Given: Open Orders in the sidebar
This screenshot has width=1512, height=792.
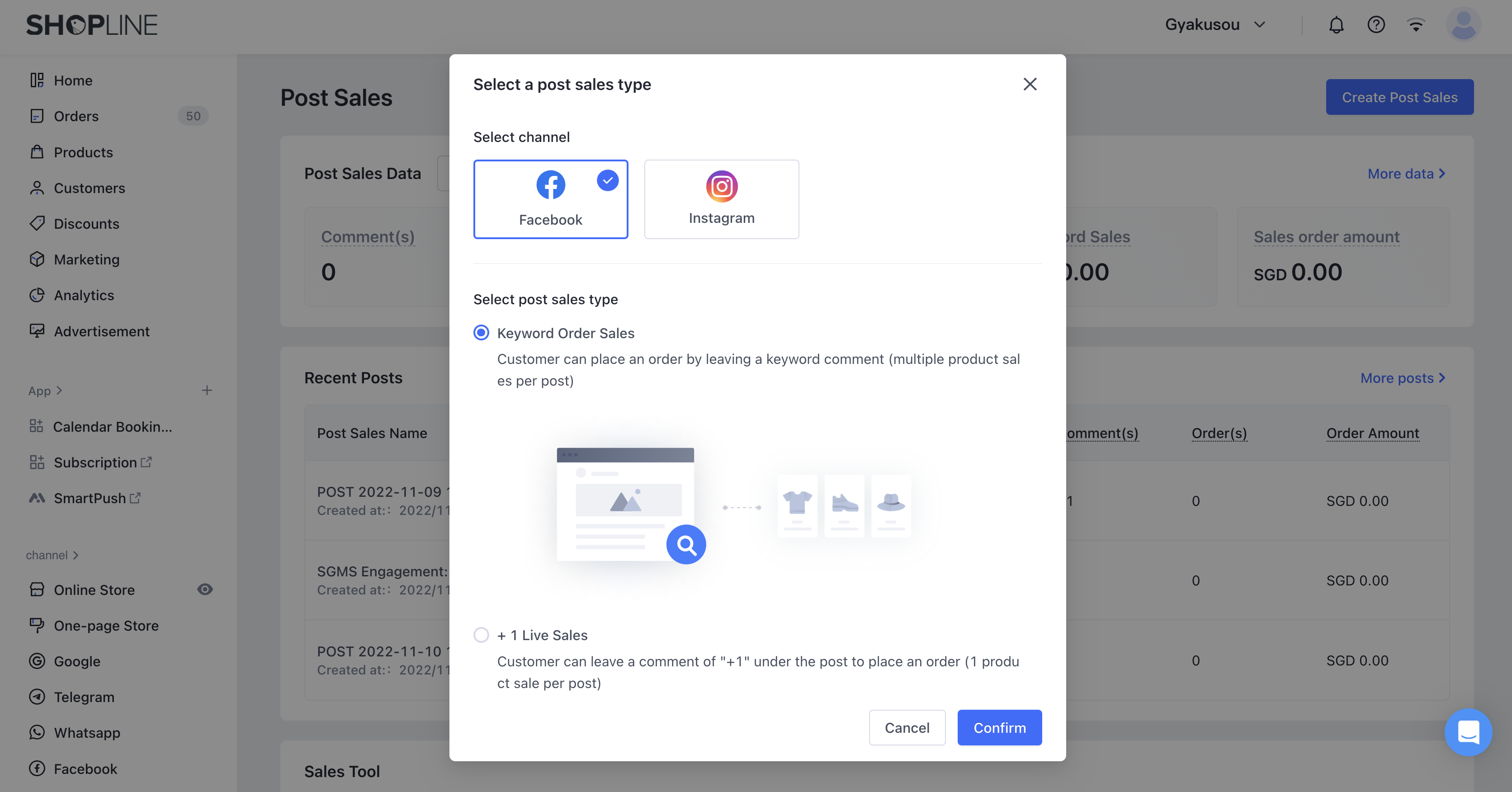Looking at the screenshot, I should point(76,116).
